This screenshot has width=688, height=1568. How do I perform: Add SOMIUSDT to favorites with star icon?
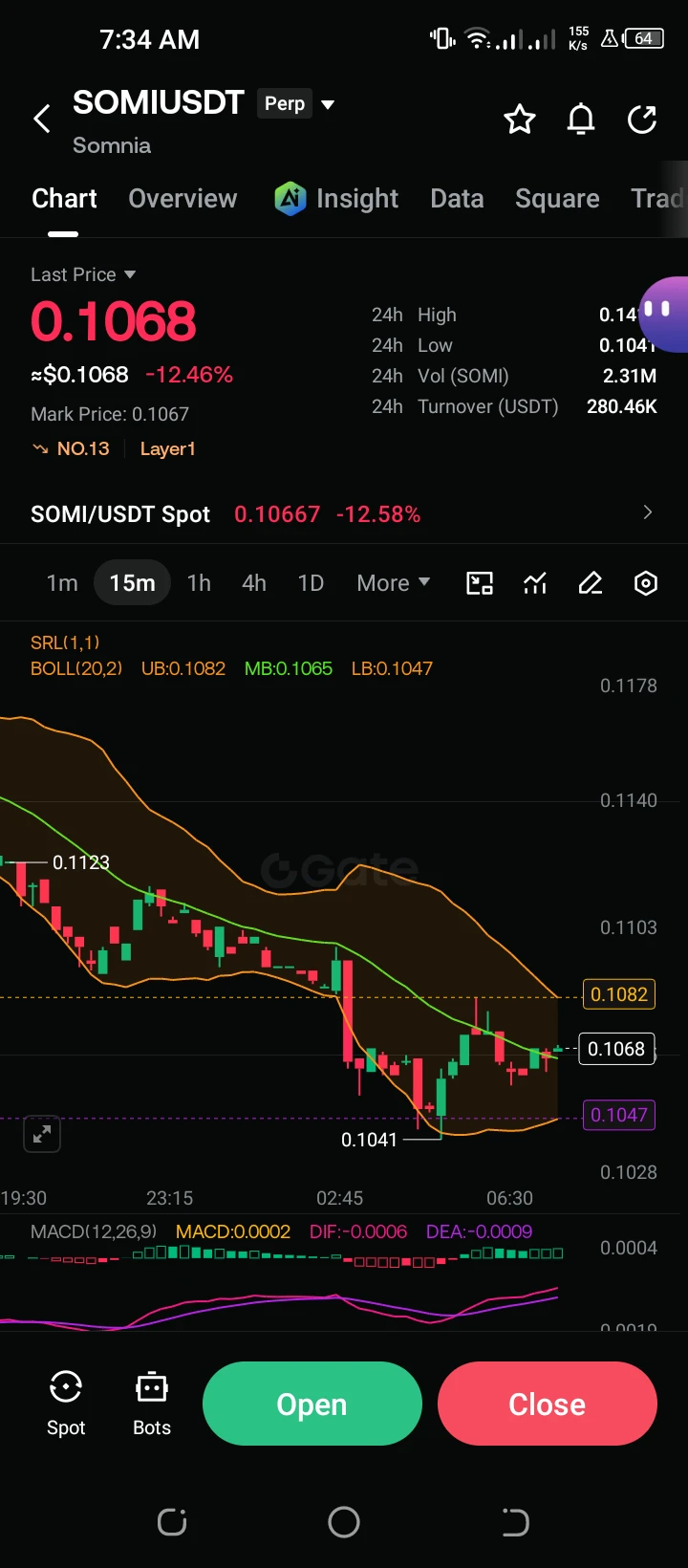pos(520,120)
